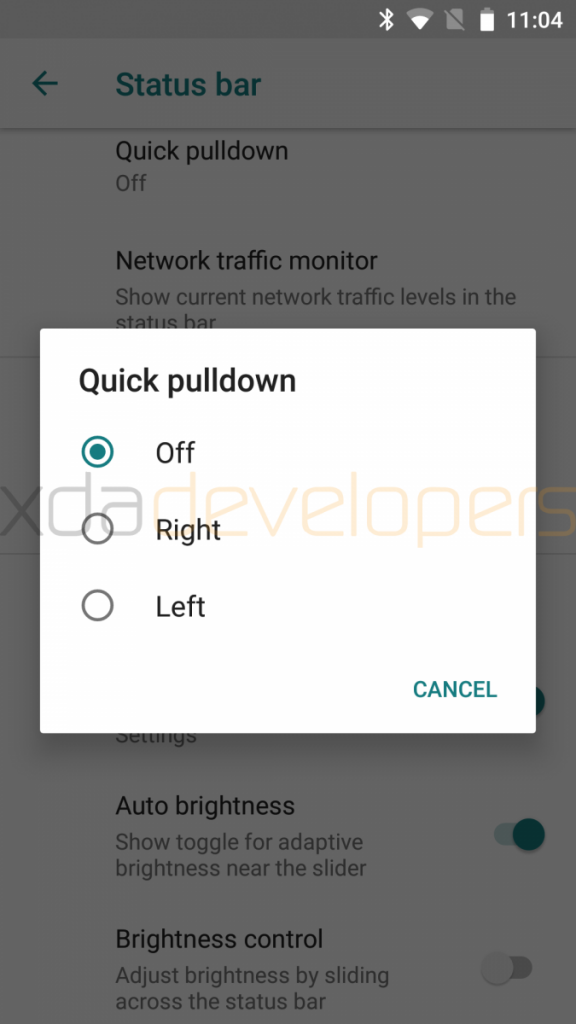Choose the Left option label
The width and height of the screenshot is (576, 1024).
point(180,607)
